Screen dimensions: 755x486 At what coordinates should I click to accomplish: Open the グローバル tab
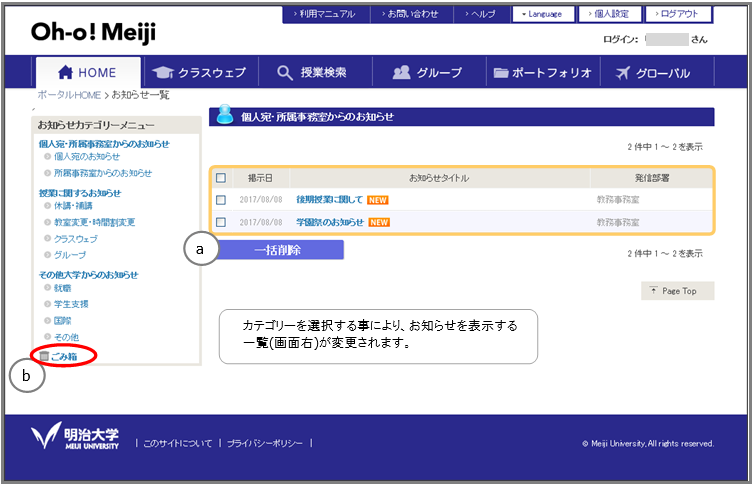[x=657, y=72]
